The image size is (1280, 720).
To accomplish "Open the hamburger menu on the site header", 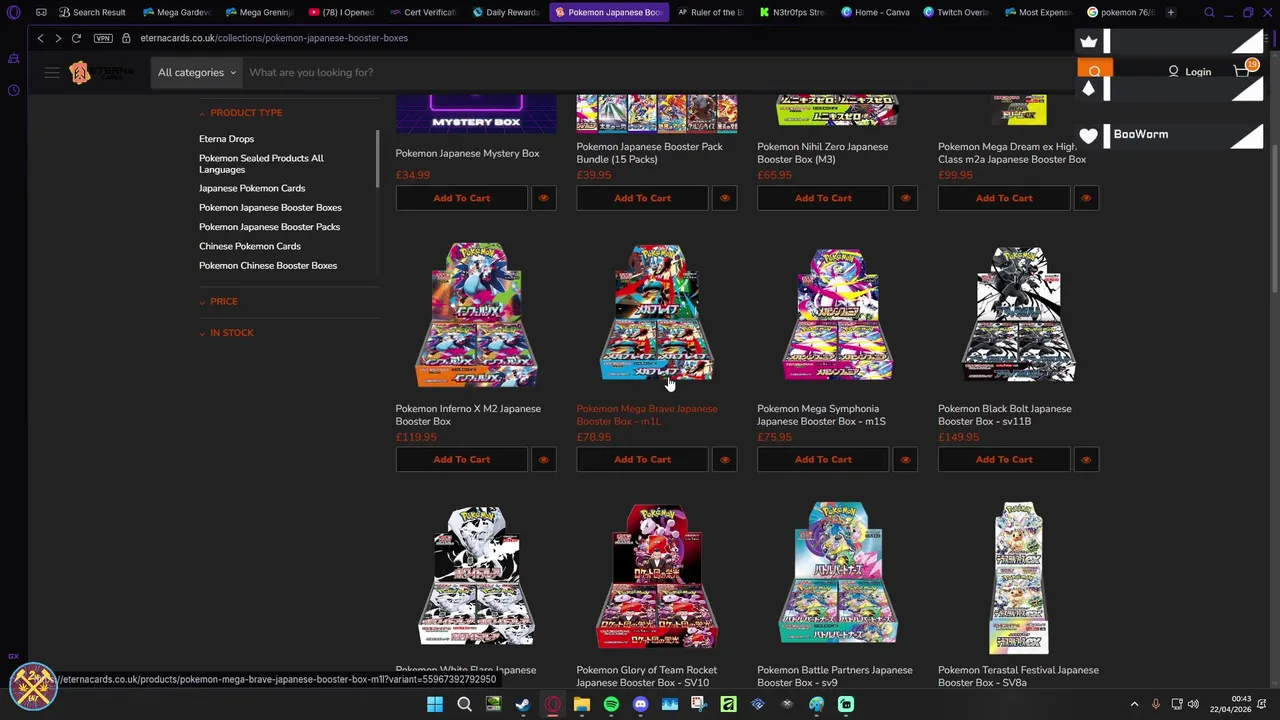I will 52,72.
